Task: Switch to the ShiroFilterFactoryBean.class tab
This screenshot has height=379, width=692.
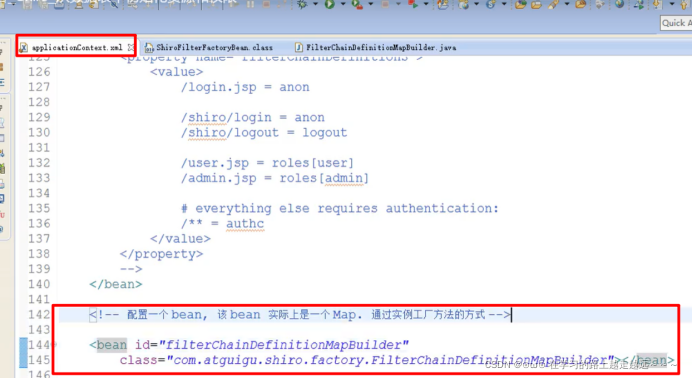Action: (x=209, y=47)
